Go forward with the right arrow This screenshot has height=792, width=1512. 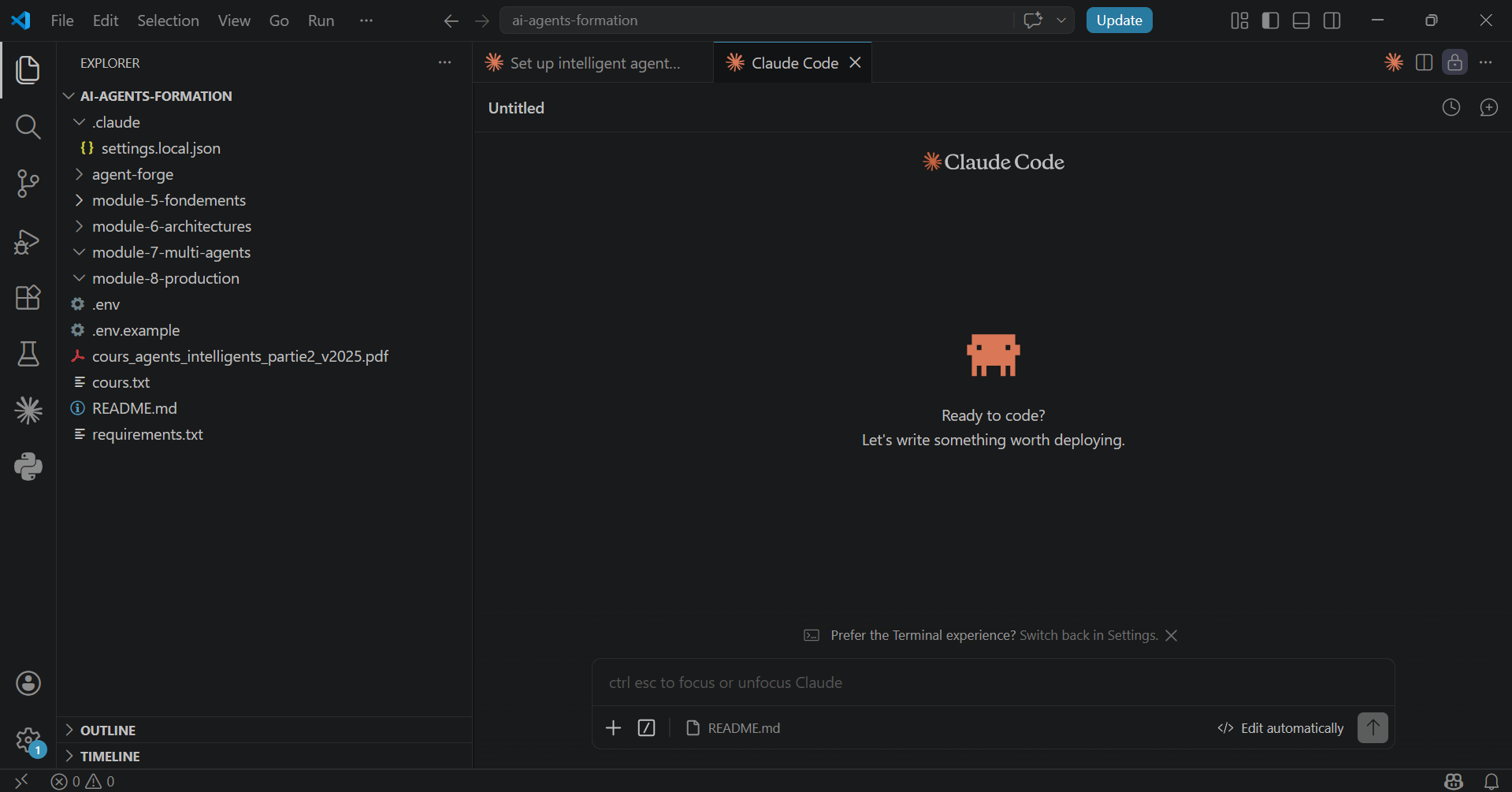tap(482, 21)
